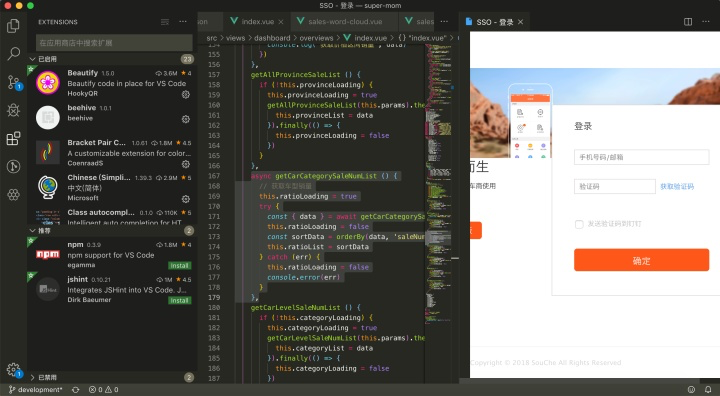This screenshot has width=720, height=396.
Task: Click the overviews breadcrumb segment
Action: (316, 38)
